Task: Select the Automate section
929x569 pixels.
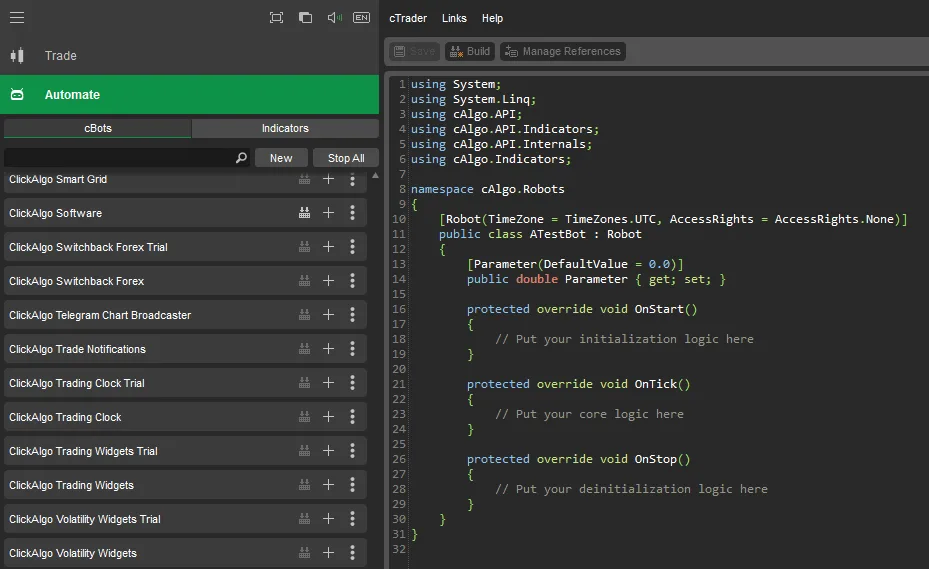Action: click(190, 94)
